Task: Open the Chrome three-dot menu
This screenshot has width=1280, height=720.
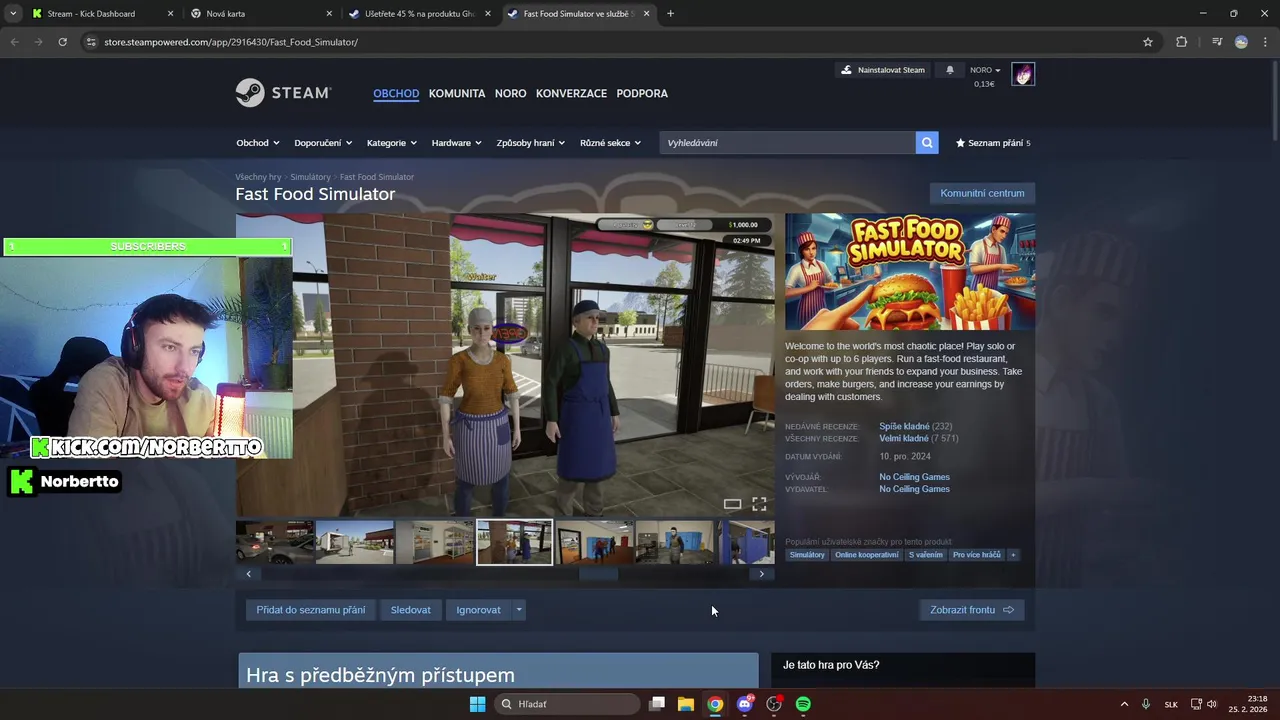Action: [x=1265, y=42]
